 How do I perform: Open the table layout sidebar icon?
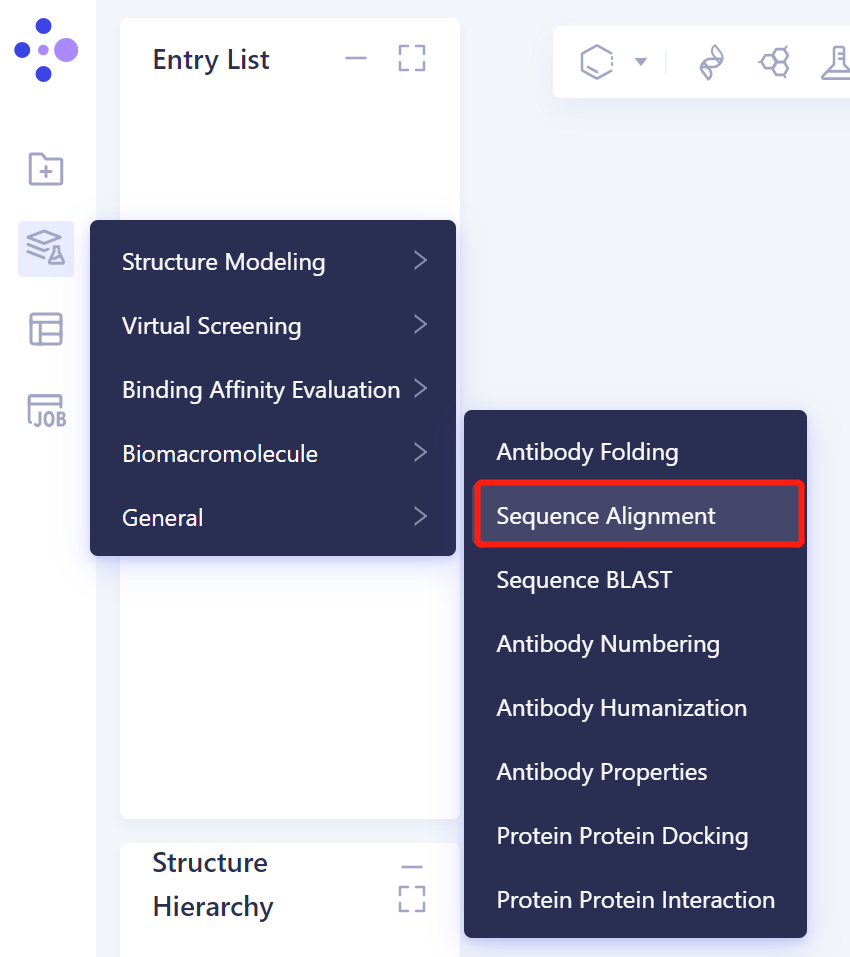(46, 329)
